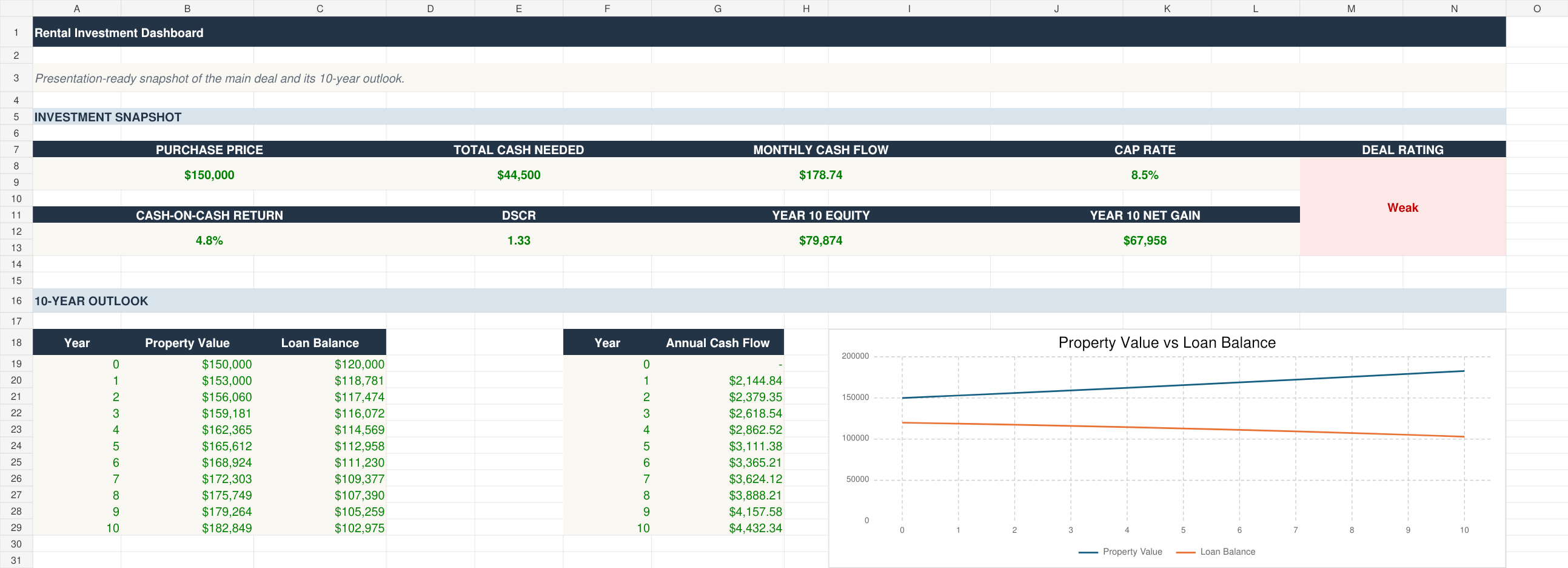Select the $120,000 loan balance cell
The height and width of the screenshot is (568, 1568).
click(x=320, y=364)
